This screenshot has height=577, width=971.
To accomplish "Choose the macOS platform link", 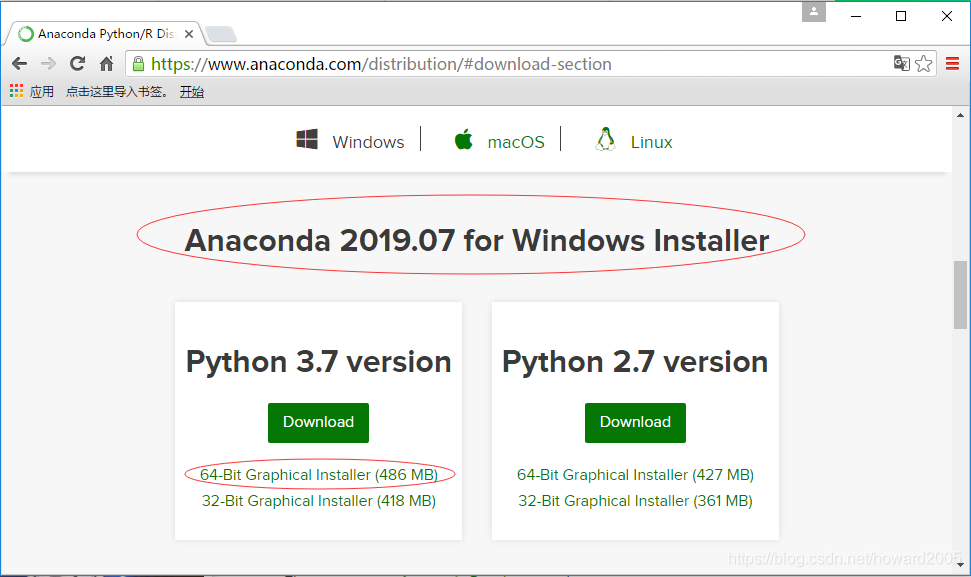I will (516, 142).
